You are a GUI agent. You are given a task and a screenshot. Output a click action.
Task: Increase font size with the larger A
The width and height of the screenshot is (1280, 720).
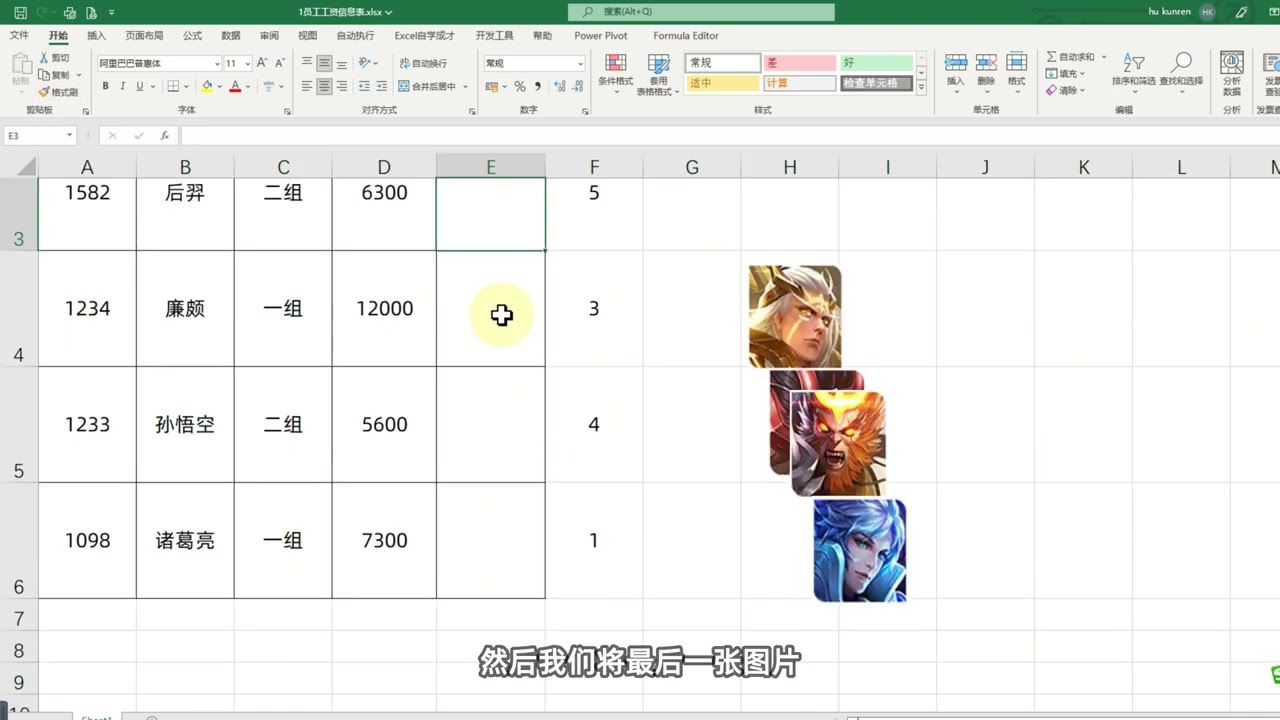coord(262,63)
